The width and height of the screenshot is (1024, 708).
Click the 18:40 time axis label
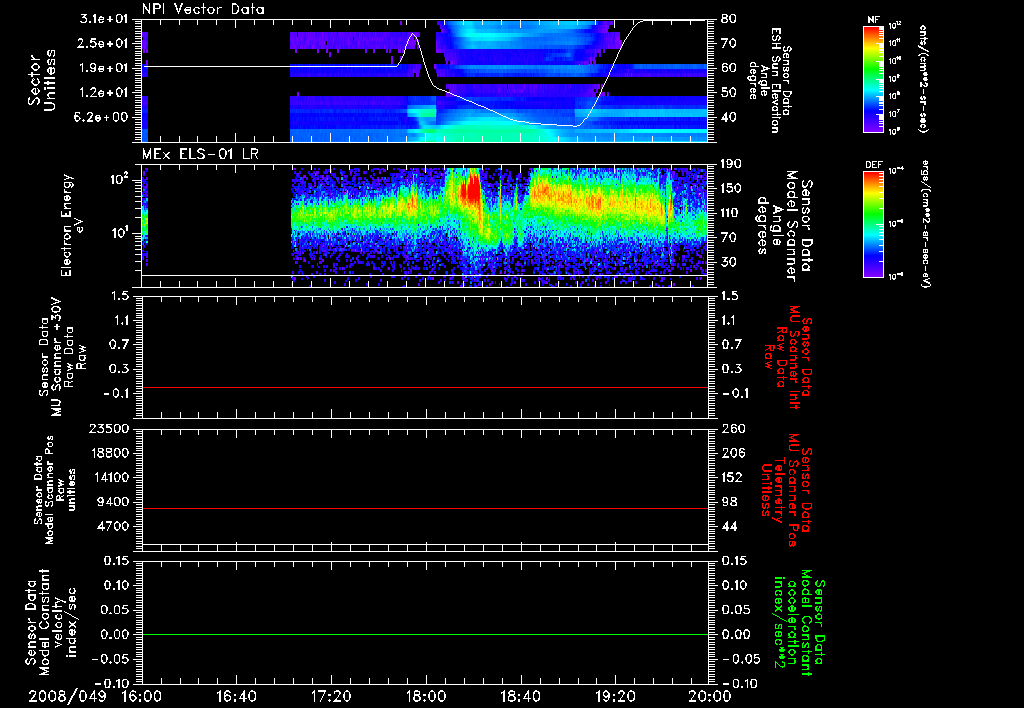click(x=520, y=696)
